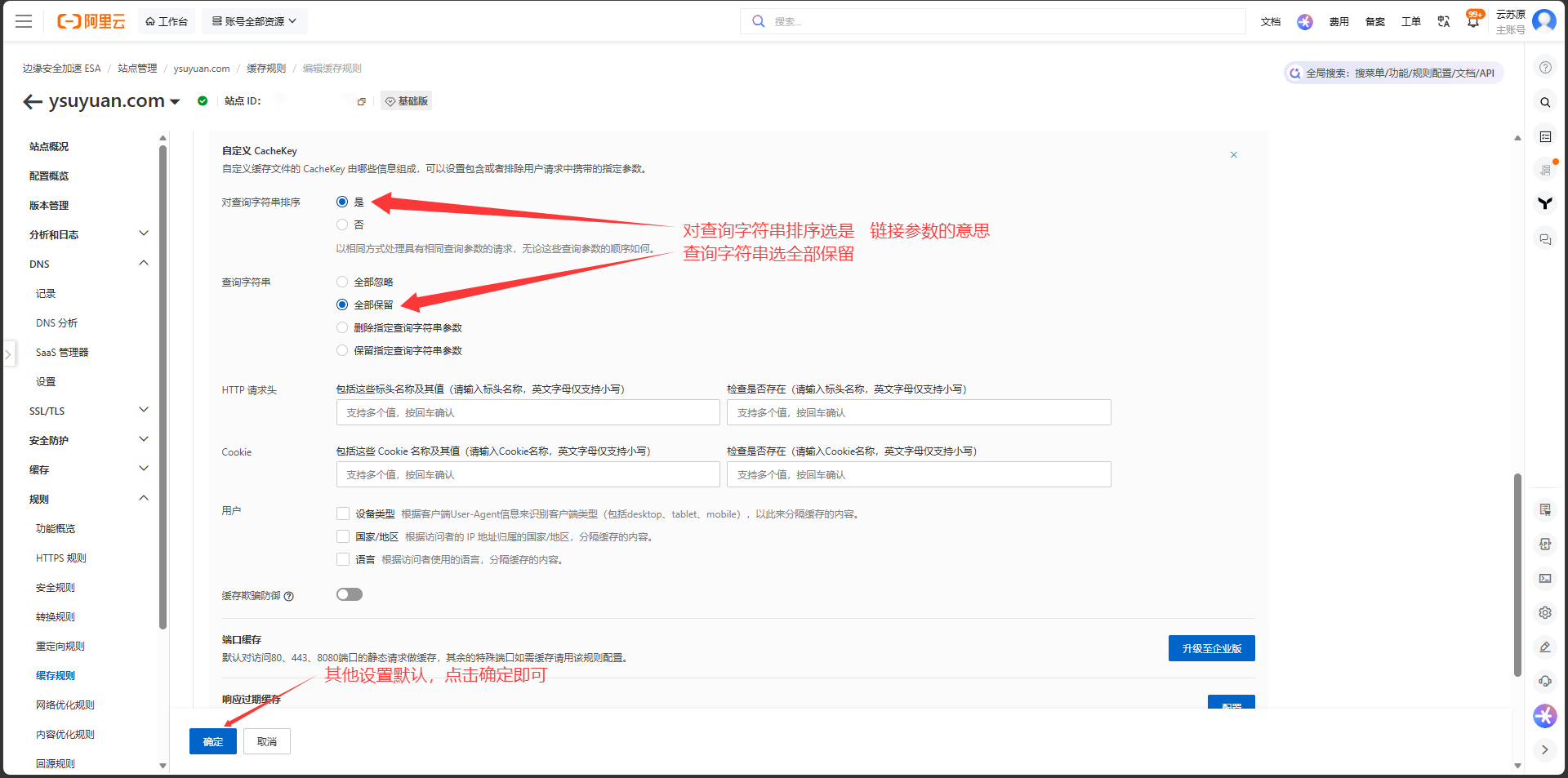Click the Alibaba Cloud logo

[x=91, y=21]
